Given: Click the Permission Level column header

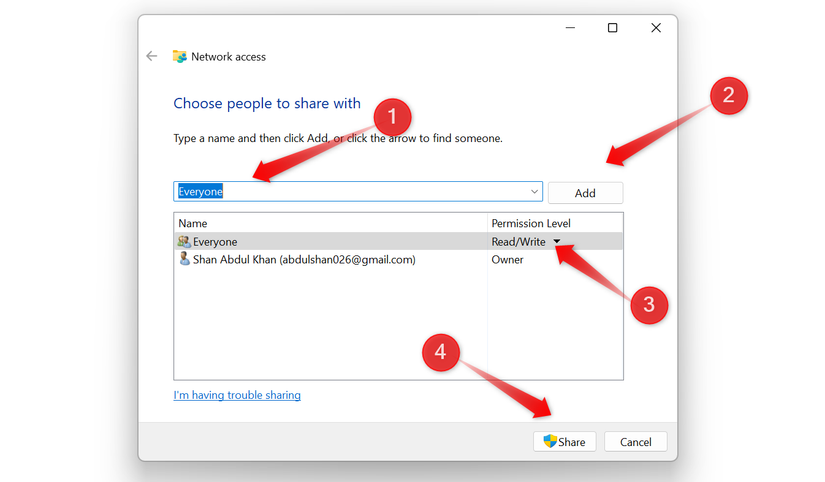Looking at the screenshot, I should 554,223.
